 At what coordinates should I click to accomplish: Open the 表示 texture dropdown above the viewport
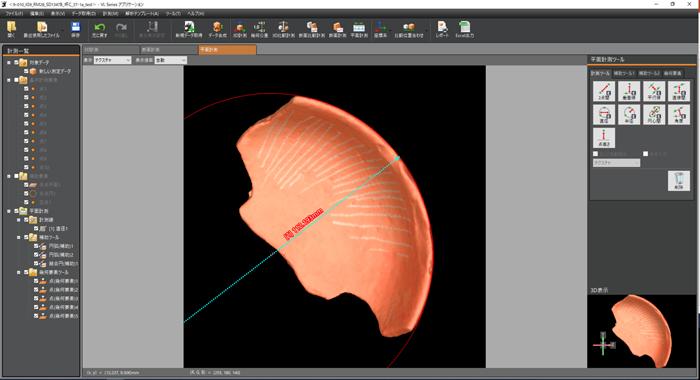[x=112, y=60]
